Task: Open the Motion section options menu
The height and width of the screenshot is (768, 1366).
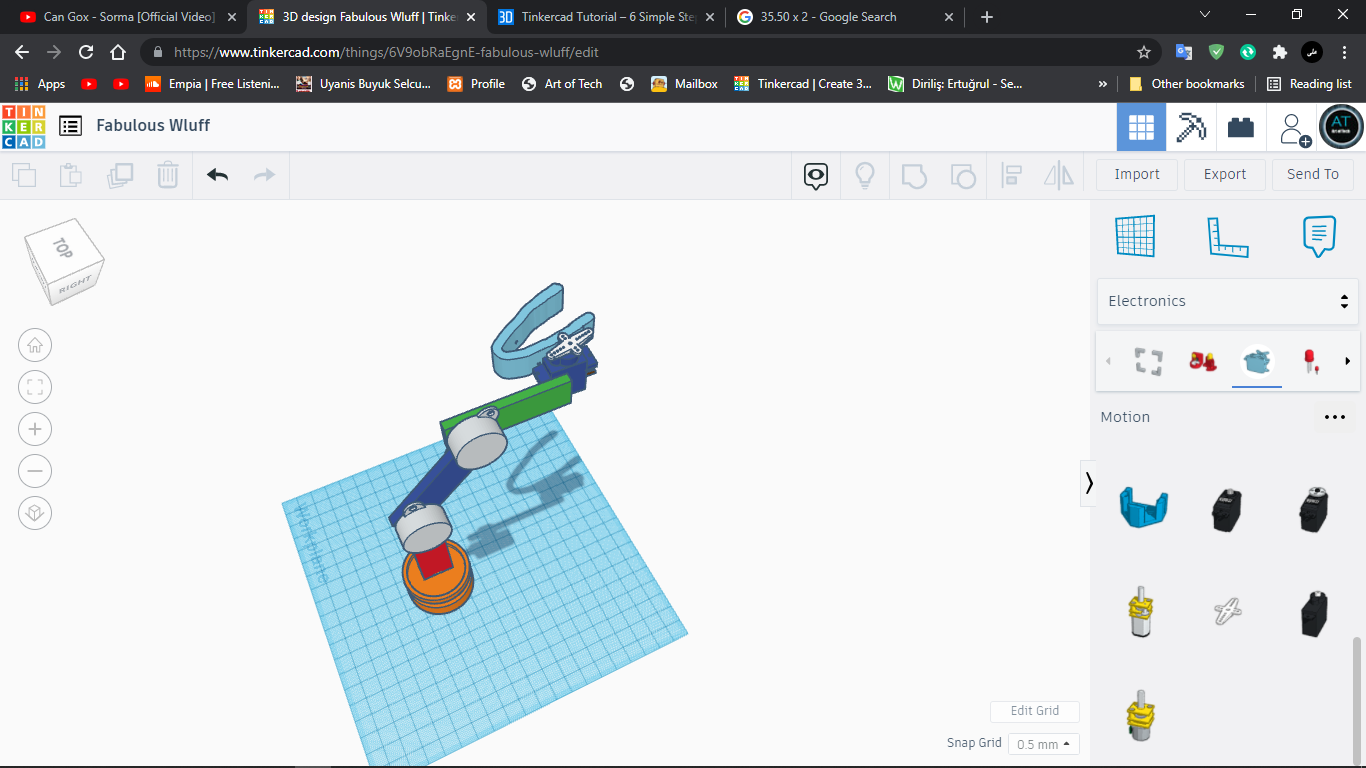Action: [1334, 417]
